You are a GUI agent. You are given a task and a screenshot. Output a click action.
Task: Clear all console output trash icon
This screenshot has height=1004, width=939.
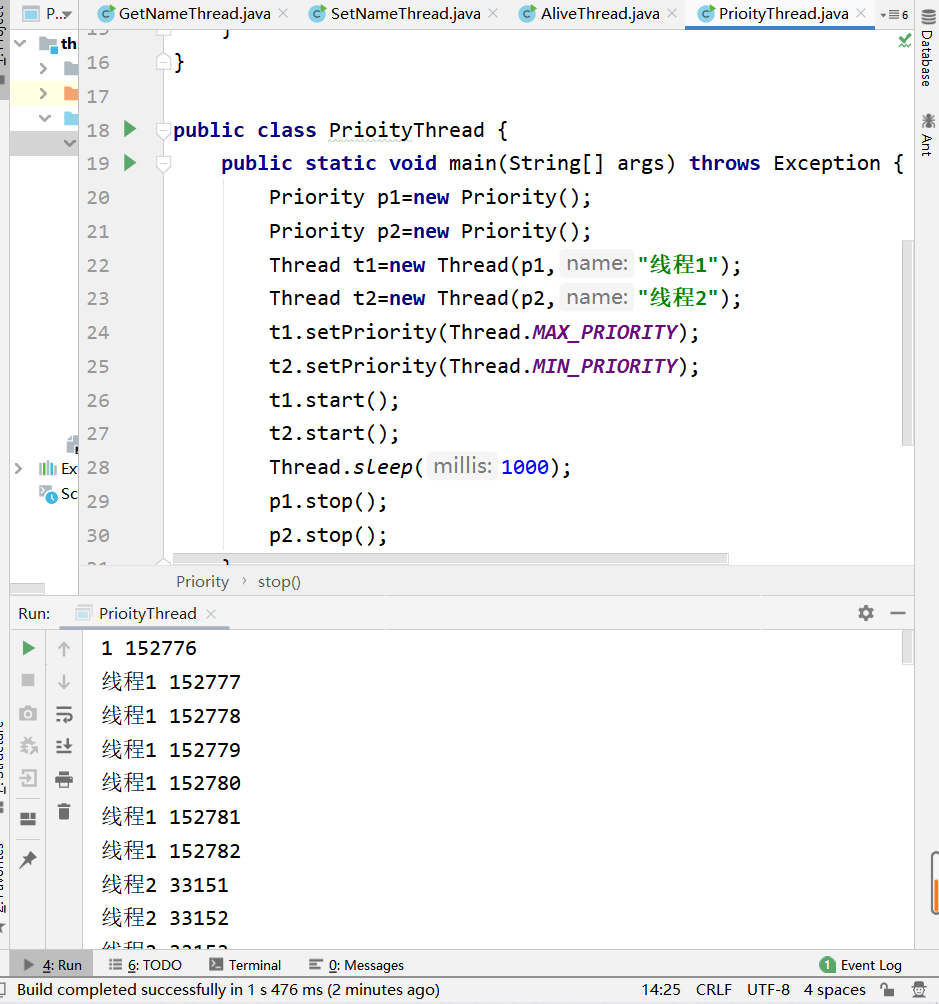64,812
